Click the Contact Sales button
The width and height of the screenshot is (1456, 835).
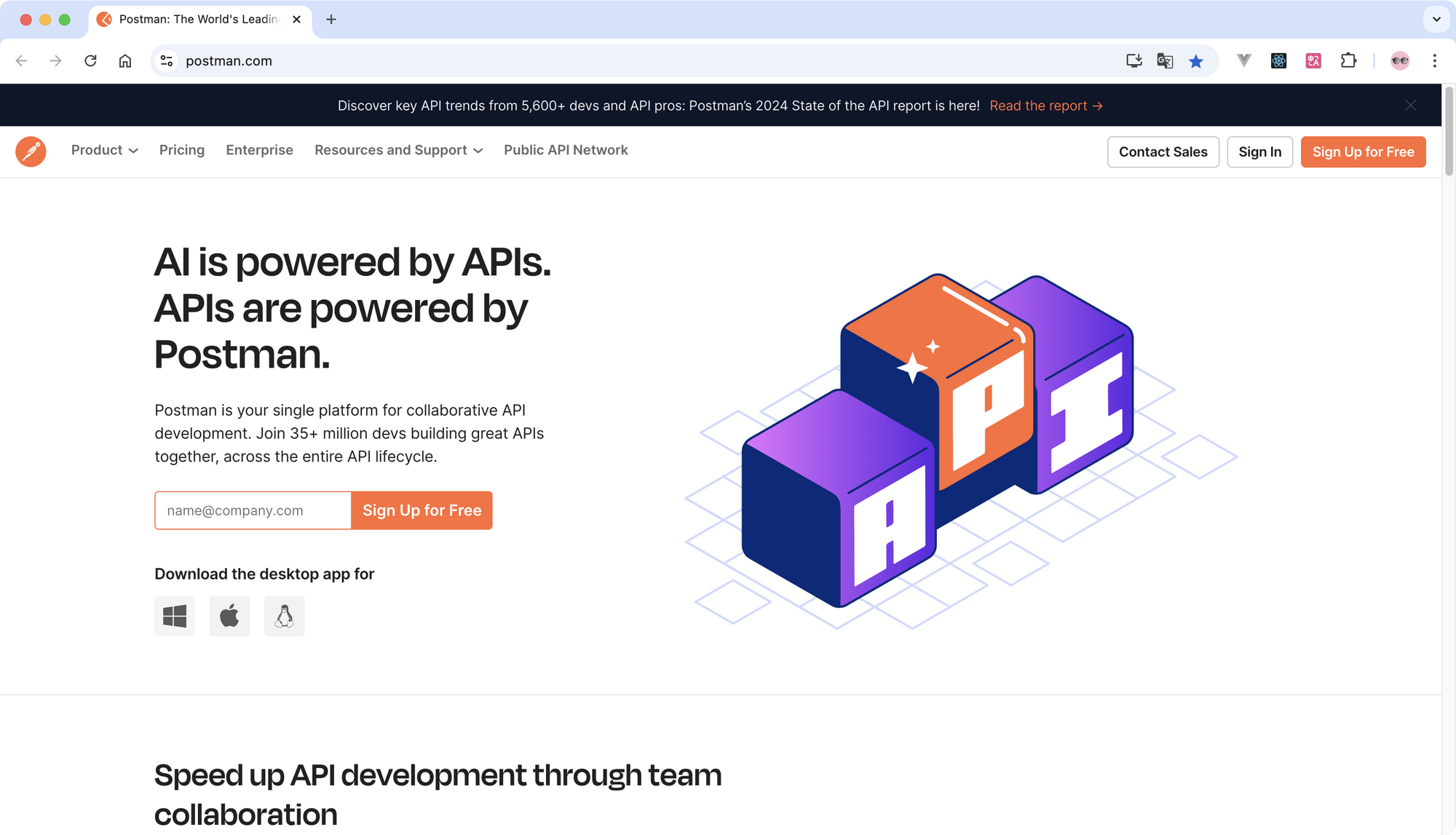pos(1162,151)
